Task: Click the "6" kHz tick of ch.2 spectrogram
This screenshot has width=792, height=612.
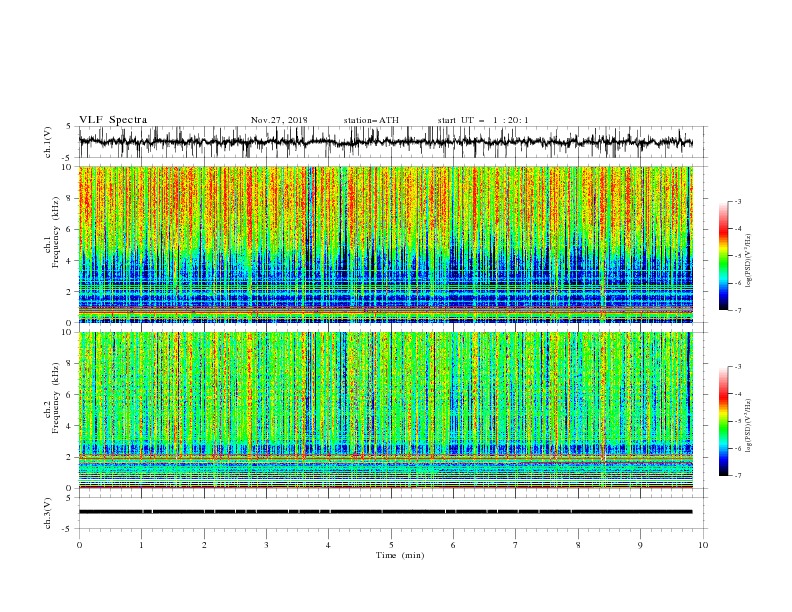Action: click(71, 395)
